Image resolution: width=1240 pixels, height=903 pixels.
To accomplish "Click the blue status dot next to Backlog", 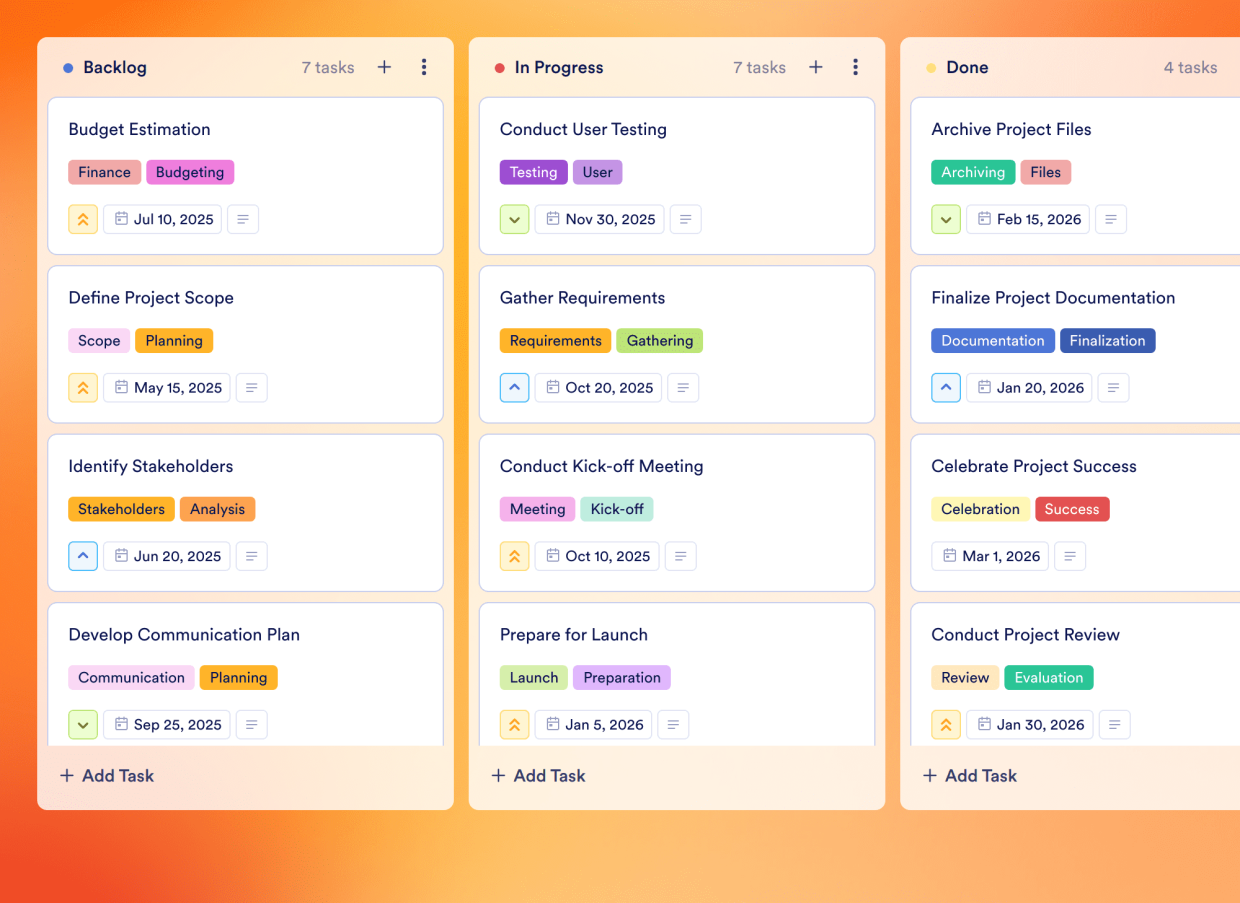I will 67,67.
